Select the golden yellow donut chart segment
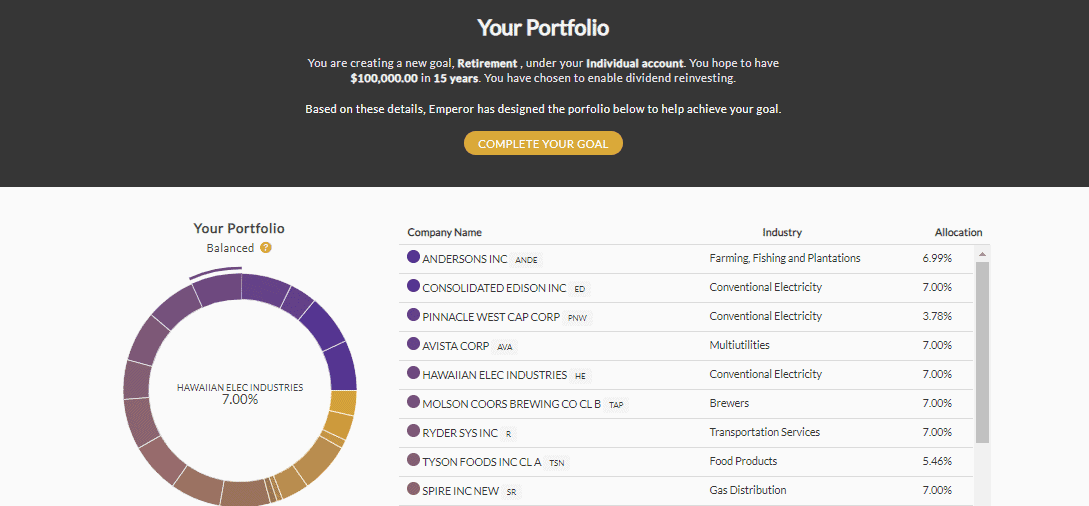This screenshot has width=1089, height=506. [x=341, y=405]
